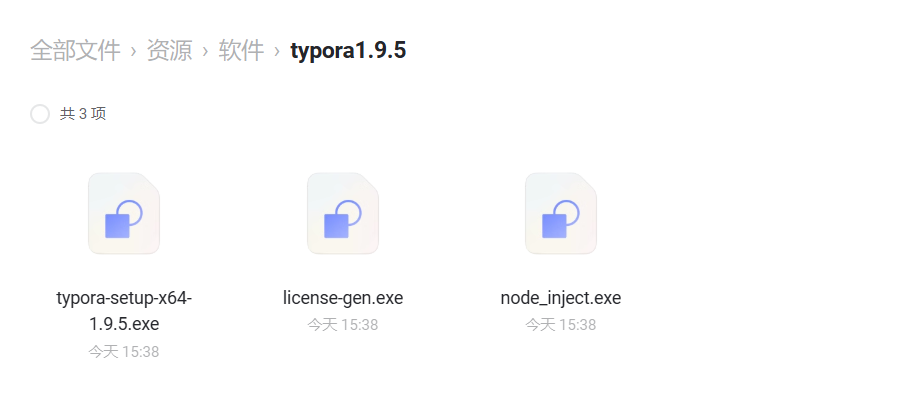Navigate to 全部文件 in the breadcrumb
This screenshot has height=402, width=903.
(75, 50)
